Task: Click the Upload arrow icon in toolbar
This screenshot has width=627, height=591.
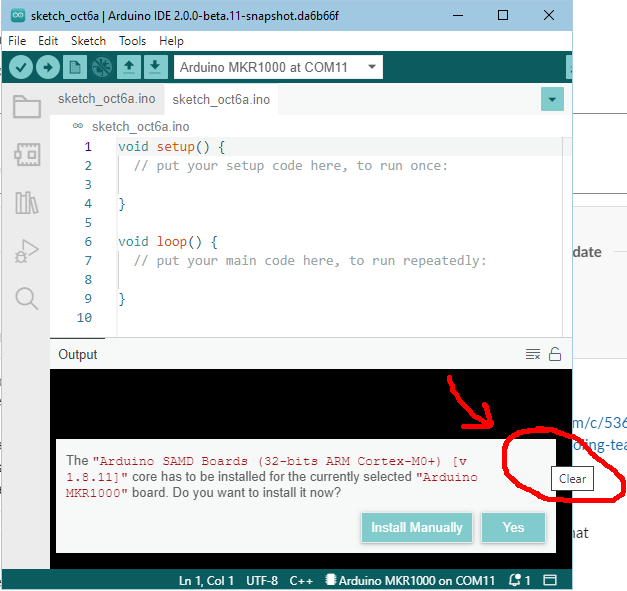Action: pyautogui.click(x=47, y=67)
